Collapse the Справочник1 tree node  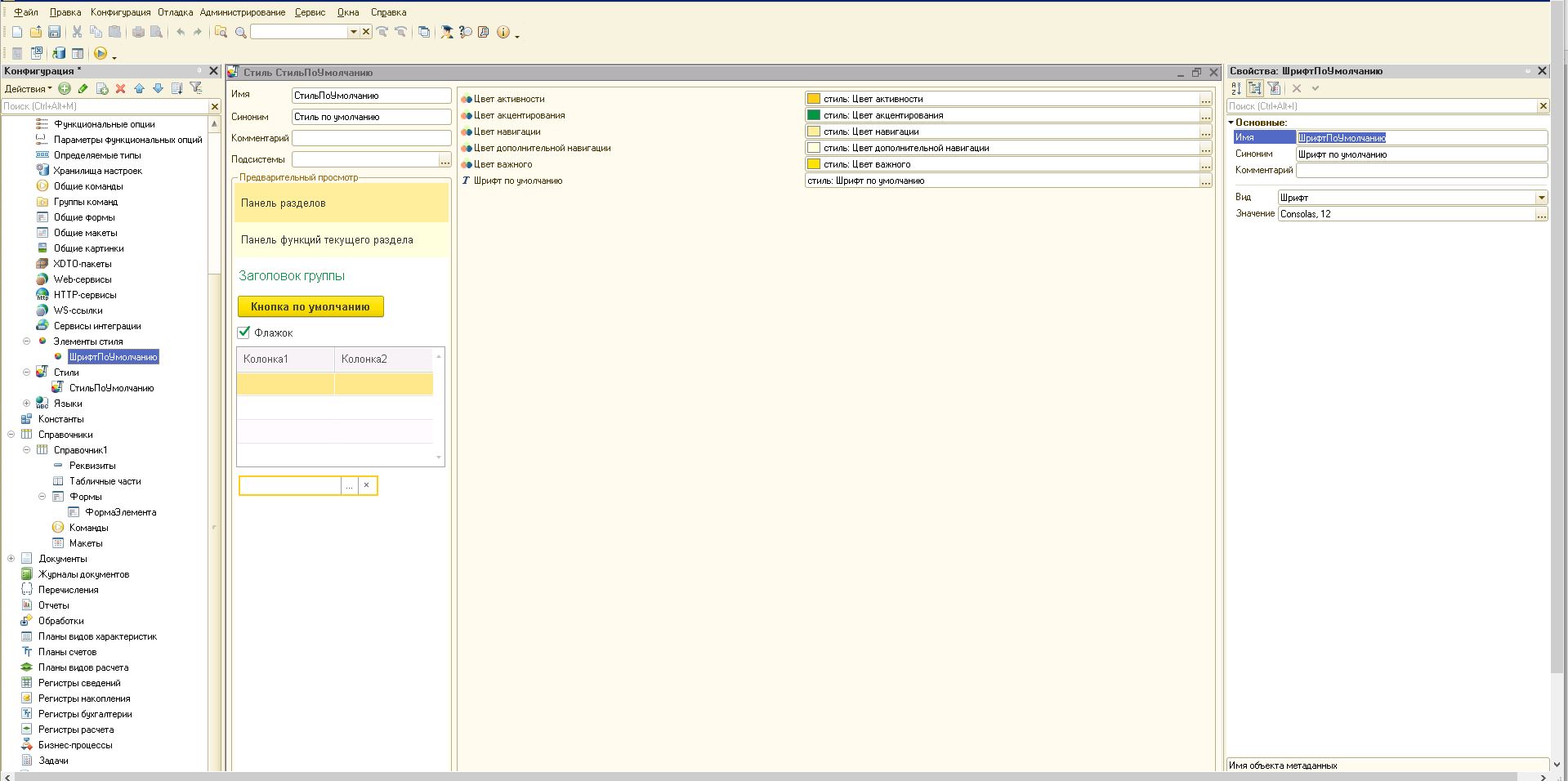point(26,450)
